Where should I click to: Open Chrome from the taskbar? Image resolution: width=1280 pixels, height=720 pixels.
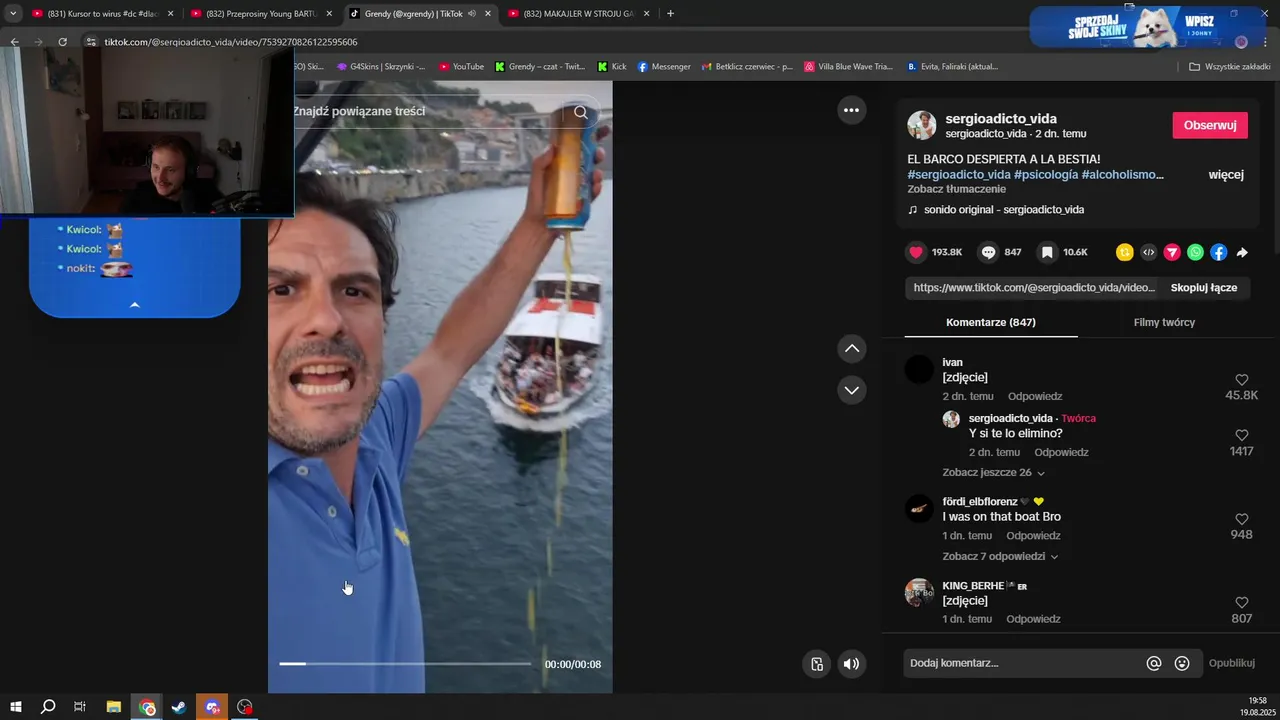click(x=147, y=707)
